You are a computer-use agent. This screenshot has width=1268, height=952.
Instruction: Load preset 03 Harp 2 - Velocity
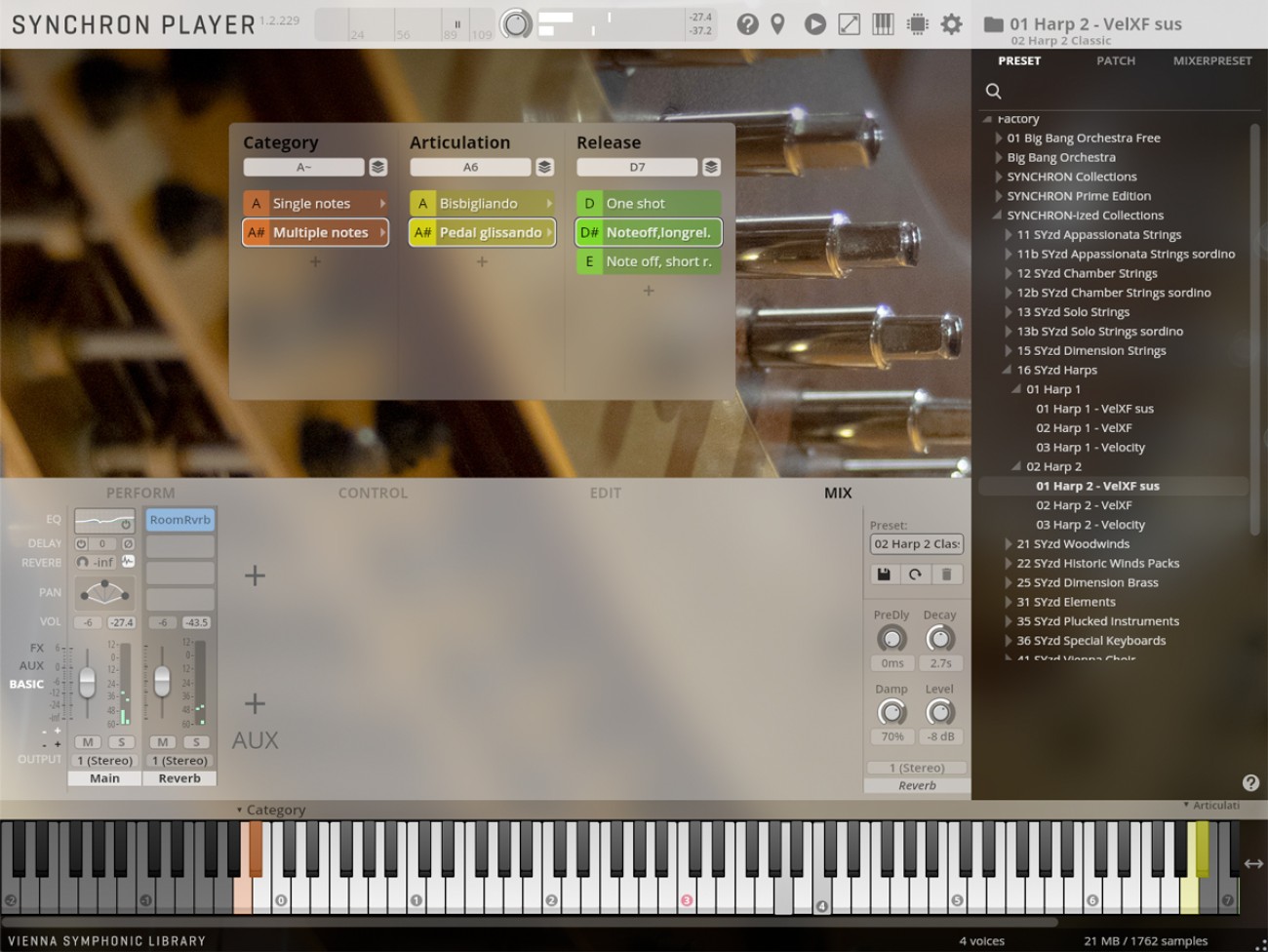click(1090, 524)
